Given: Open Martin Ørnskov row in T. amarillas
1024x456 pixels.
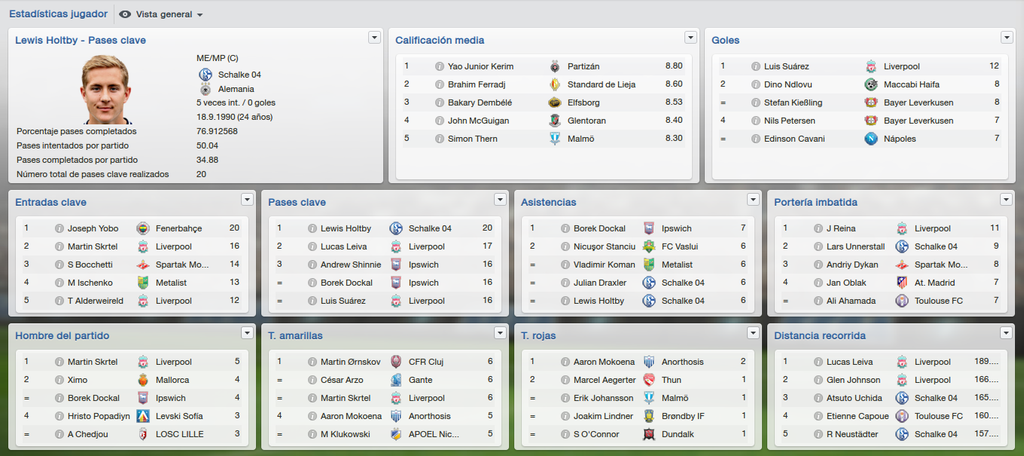Looking at the screenshot, I should point(385,362).
